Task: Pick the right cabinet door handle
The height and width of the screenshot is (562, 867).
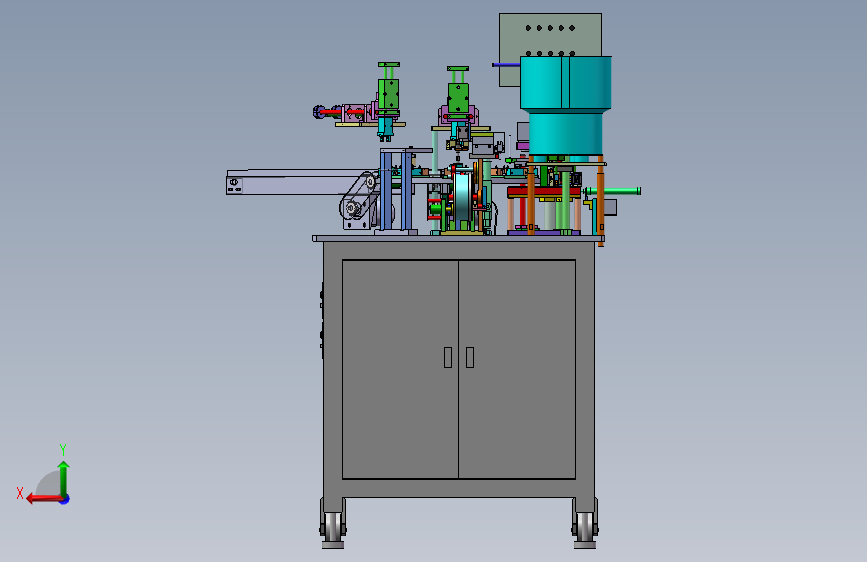Action: [470, 357]
